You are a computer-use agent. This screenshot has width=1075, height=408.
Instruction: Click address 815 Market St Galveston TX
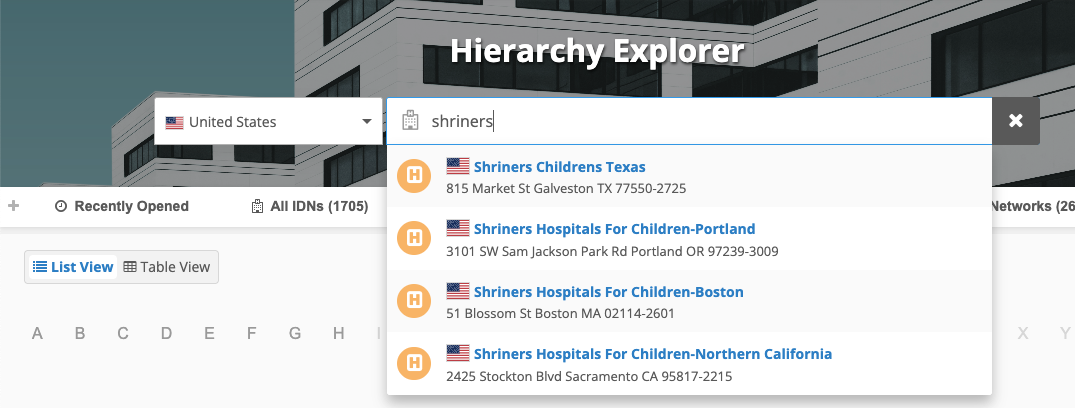pyautogui.click(x=566, y=189)
